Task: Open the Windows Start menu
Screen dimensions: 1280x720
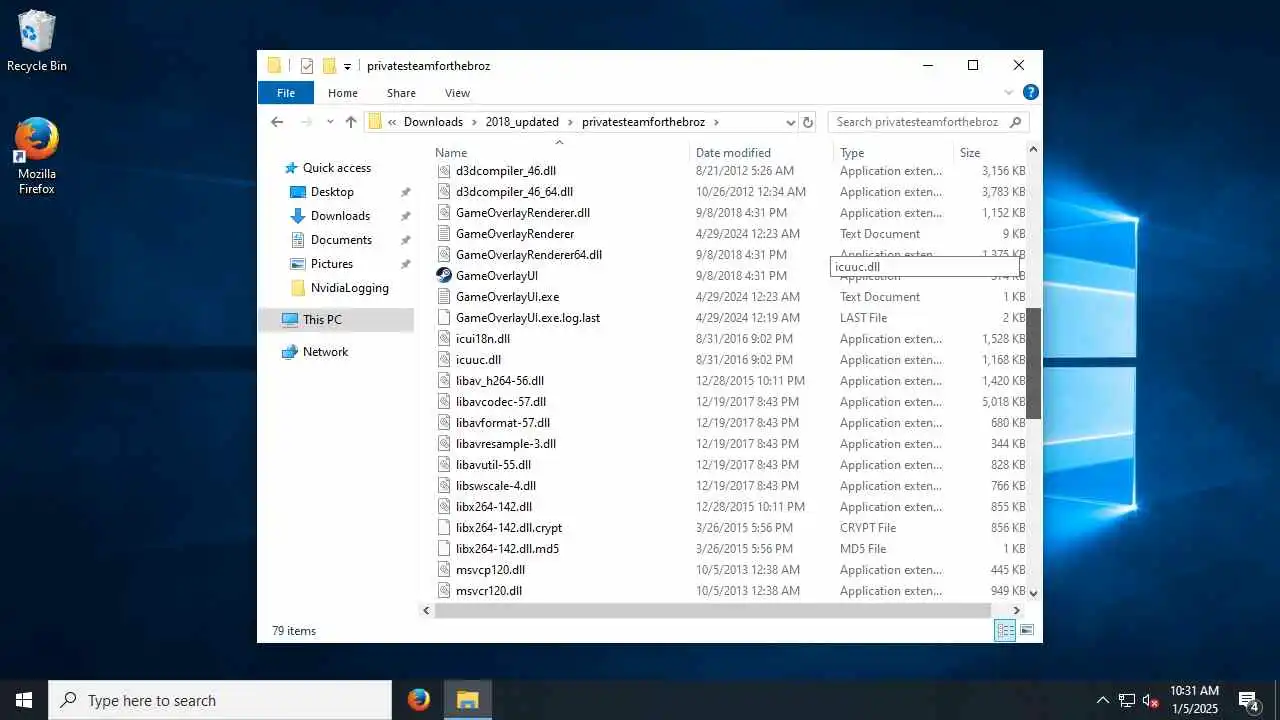Action: (x=24, y=700)
